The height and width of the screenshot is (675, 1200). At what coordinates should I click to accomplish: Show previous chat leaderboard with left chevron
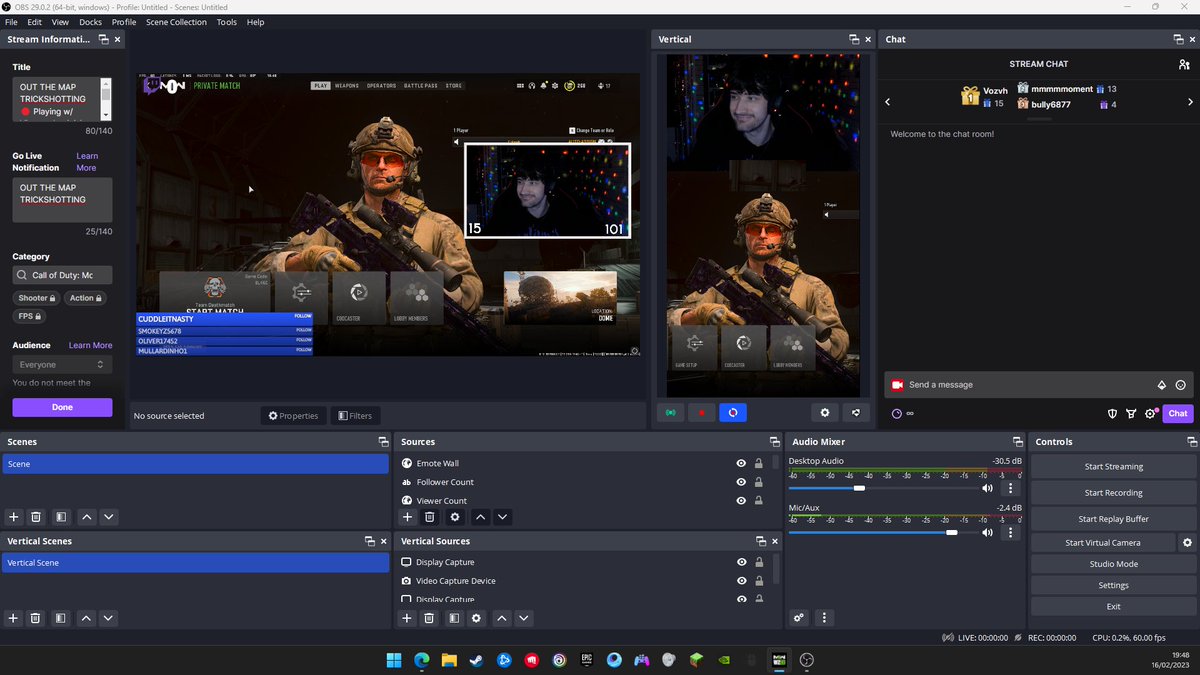(x=888, y=102)
